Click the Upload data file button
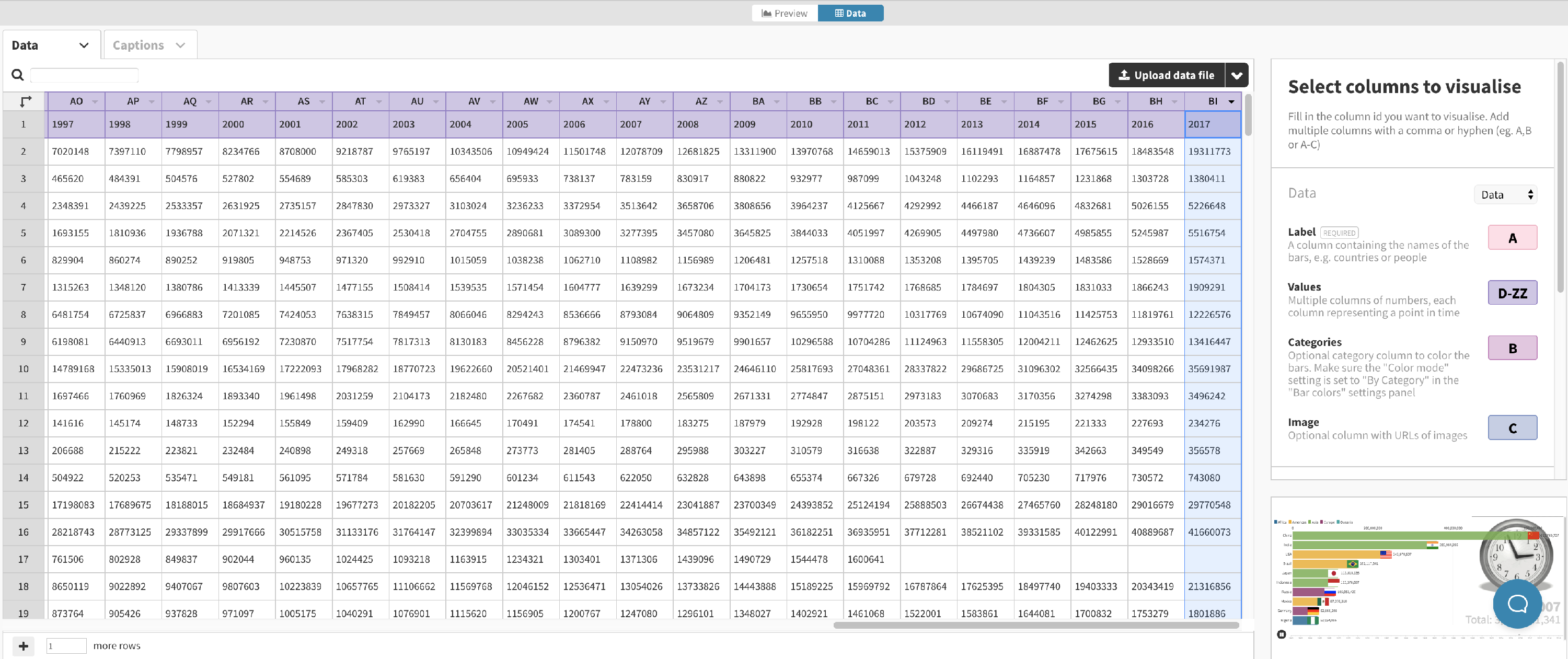1568x659 pixels. [1167, 75]
